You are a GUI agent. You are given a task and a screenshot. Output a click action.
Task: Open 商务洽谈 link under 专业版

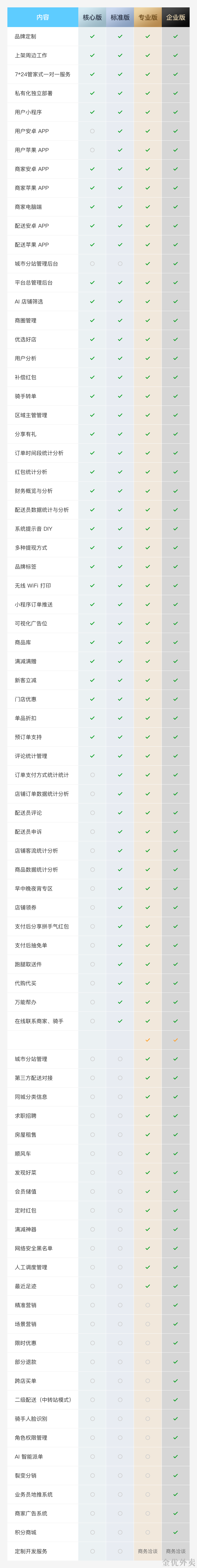point(148,1551)
